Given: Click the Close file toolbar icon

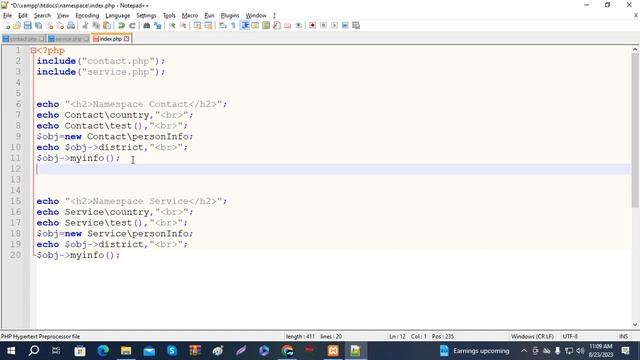Looking at the screenshot, I should tap(50, 25).
